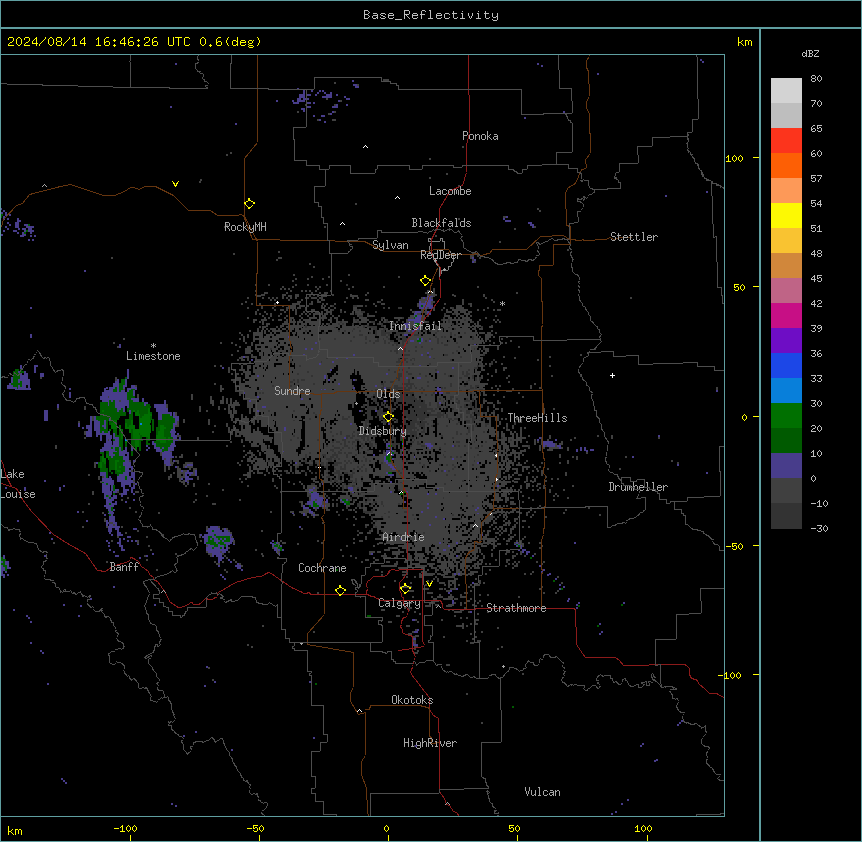Screen dimensions: 862x842
Task: Click the Limestone label
Action: click(x=153, y=356)
